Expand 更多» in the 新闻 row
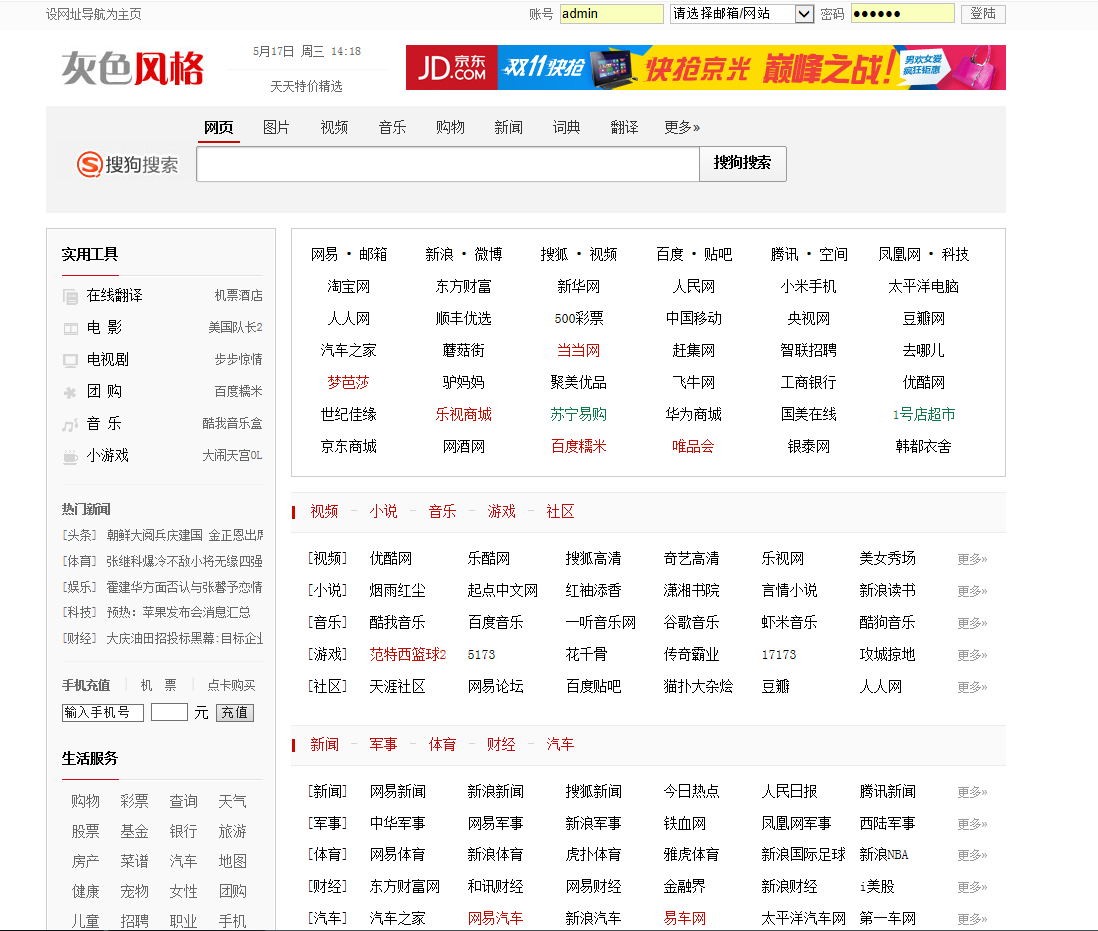Viewport: 1098px width, 931px height. (x=972, y=792)
